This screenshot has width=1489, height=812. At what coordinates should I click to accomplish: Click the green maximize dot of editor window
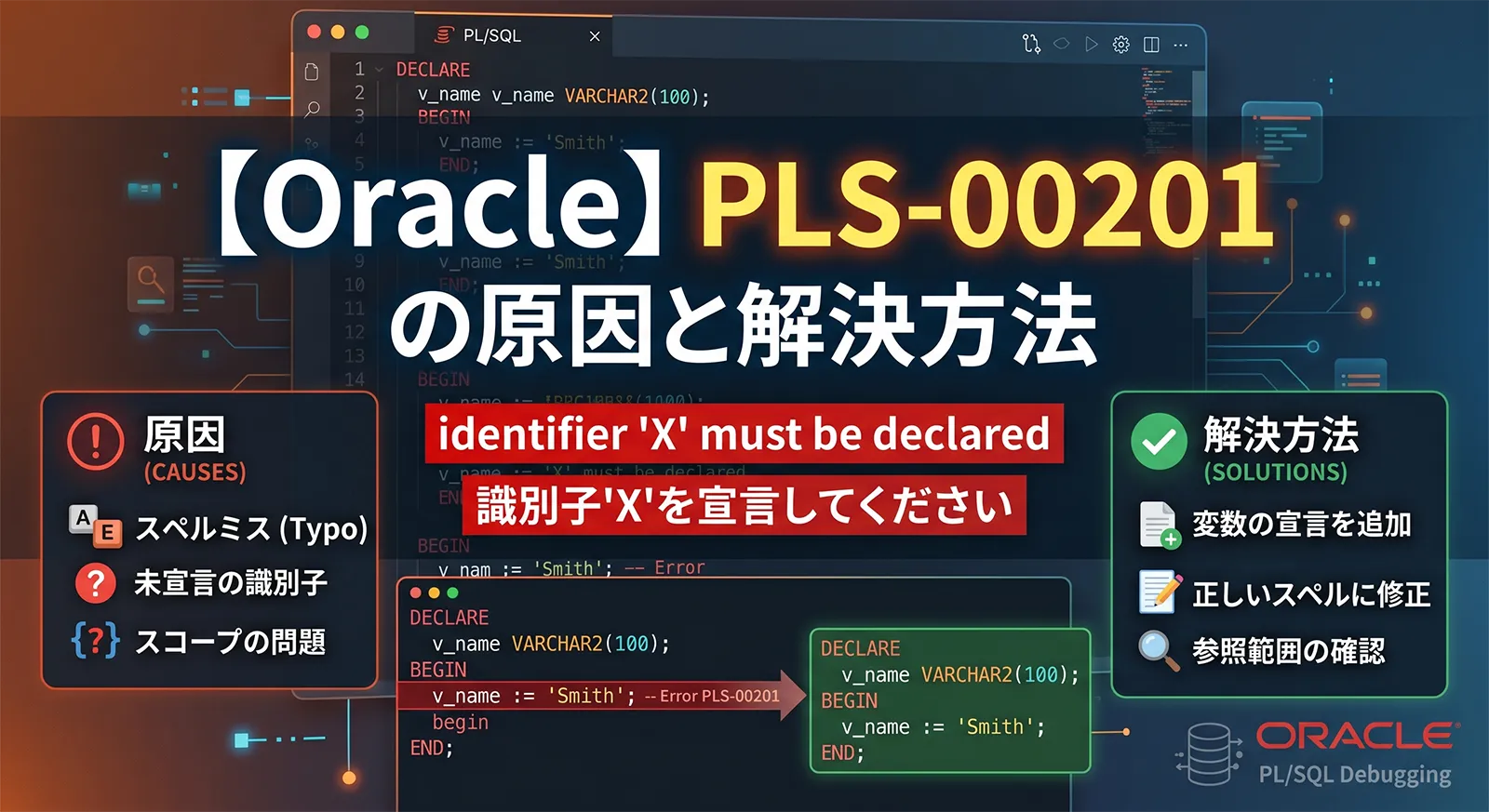362,33
